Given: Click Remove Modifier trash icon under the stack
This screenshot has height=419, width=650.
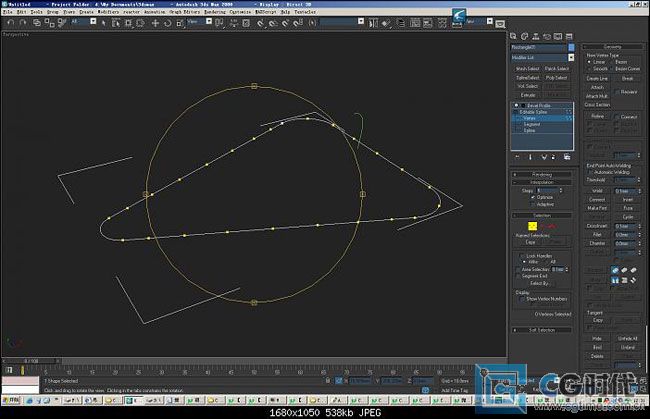Looking at the screenshot, I should (553, 157).
